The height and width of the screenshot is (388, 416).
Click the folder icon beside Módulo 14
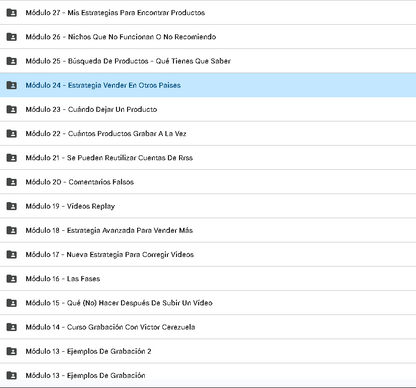tap(12, 327)
